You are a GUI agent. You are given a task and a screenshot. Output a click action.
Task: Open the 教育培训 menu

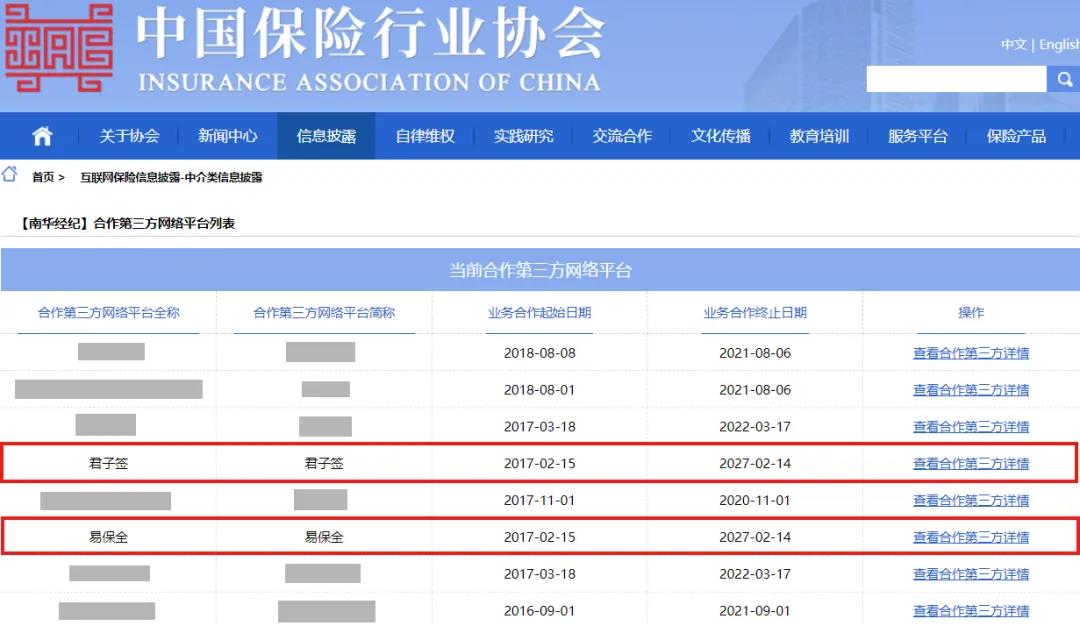(x=819, y=136)
